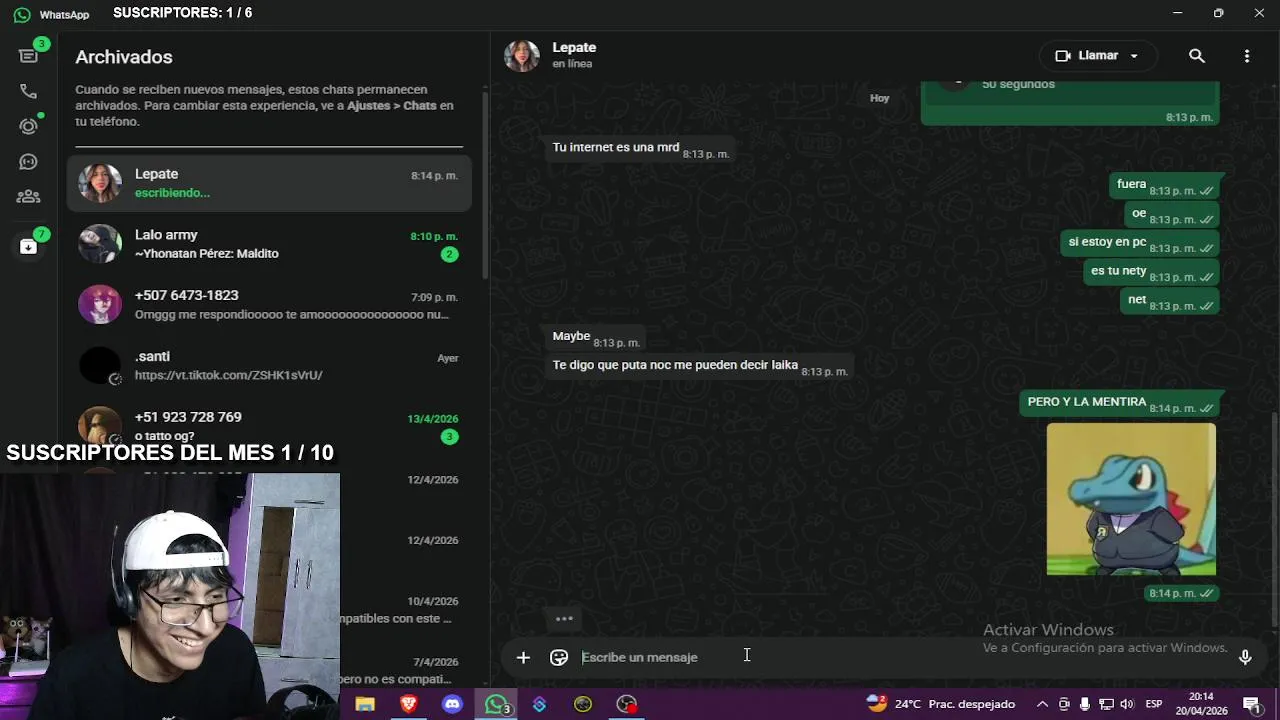The height and width of the screenshot is (720, 1280).
Task: Click the video camera Llamar icon
Action: [1063, 56]
